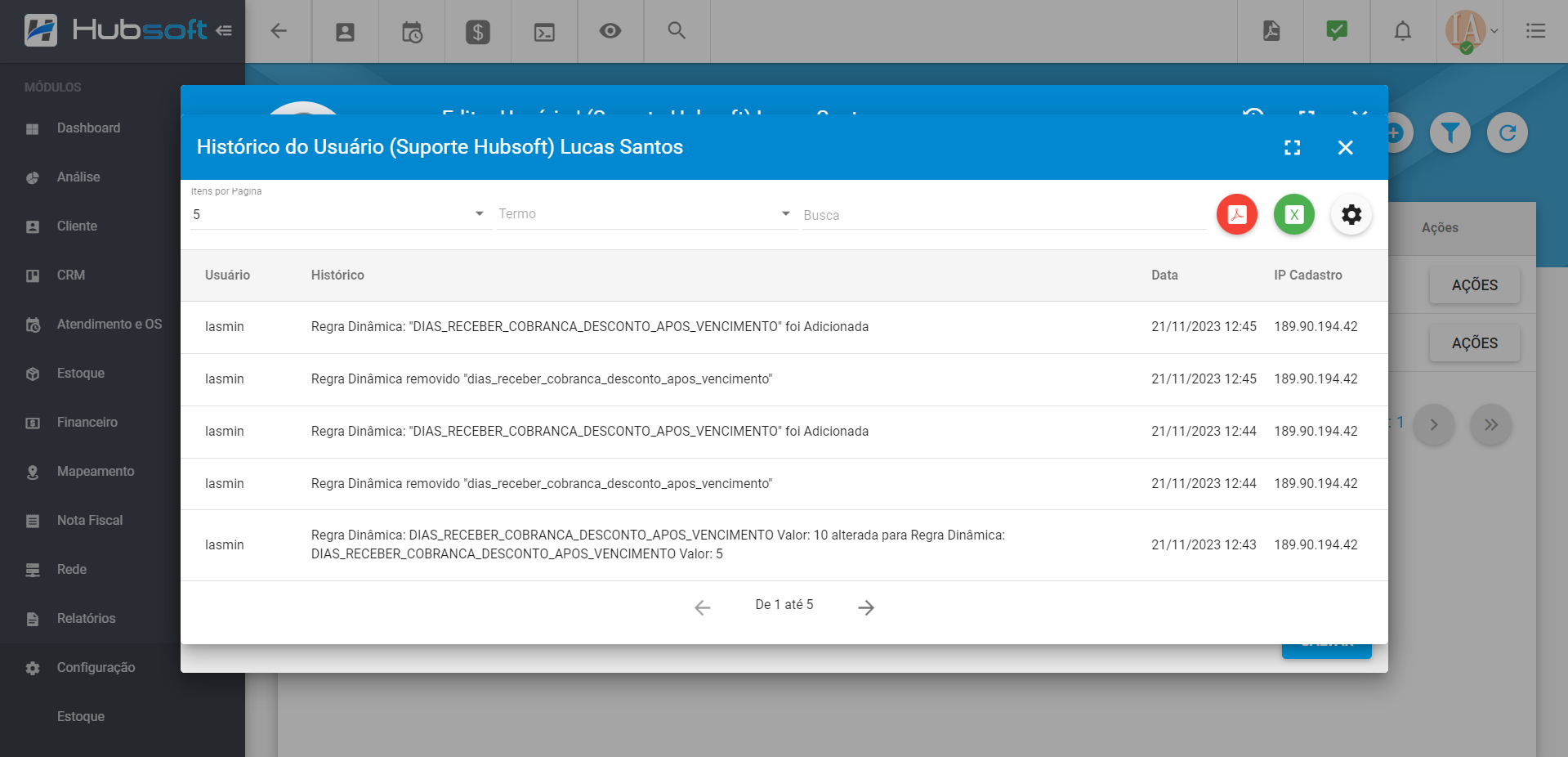Sort by the Usuário column header
The height and width of the screenshot is (757, 1568).
227,275
